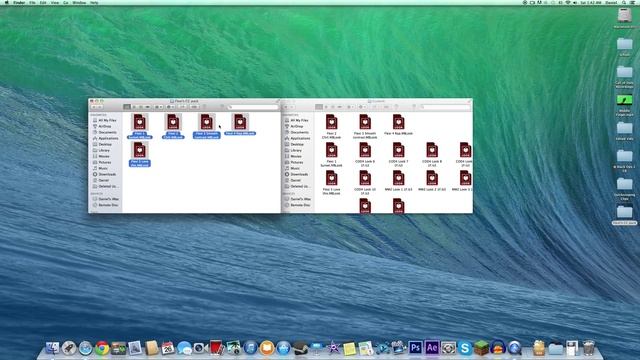Open Calendar from the Dock
The image size is (640, 360).
pos(168,348)
